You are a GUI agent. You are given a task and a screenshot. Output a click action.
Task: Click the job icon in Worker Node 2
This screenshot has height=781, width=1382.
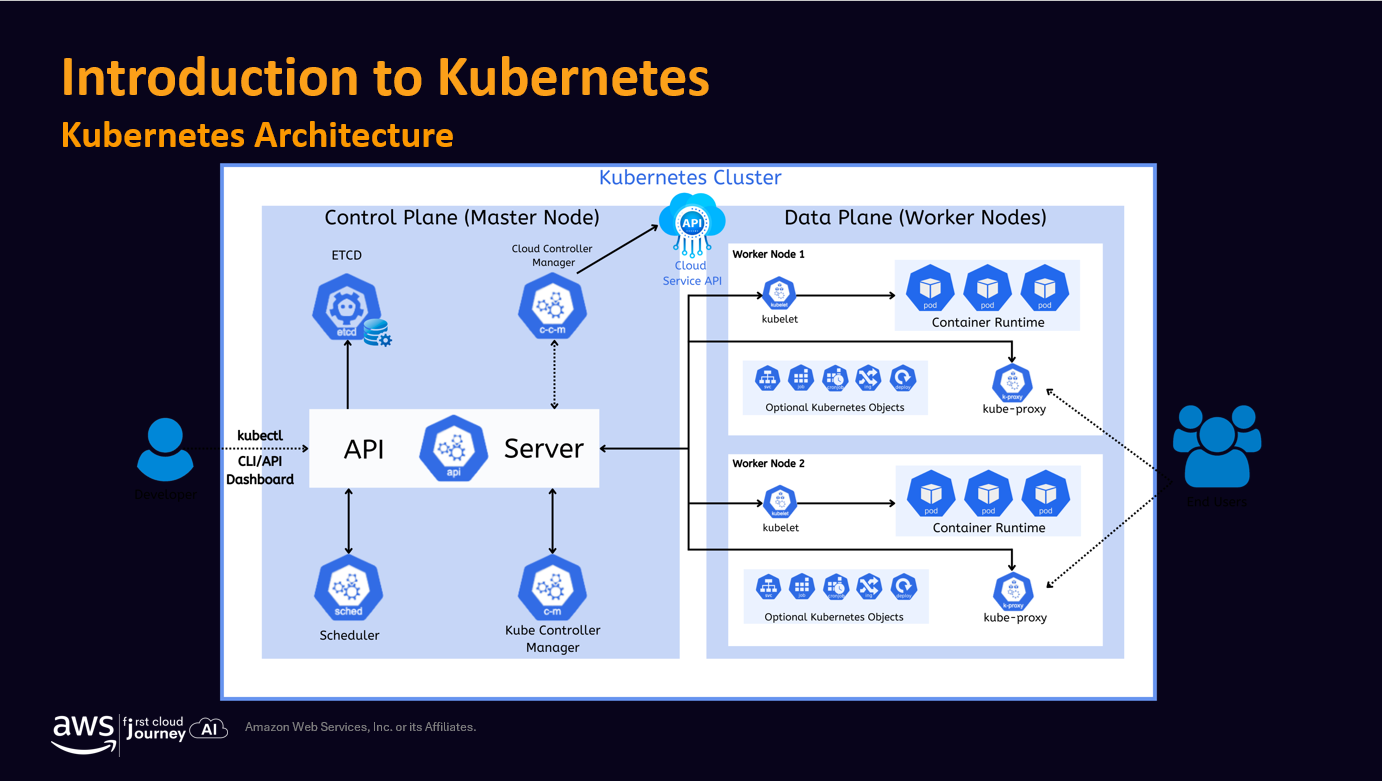tap(801, 587)
